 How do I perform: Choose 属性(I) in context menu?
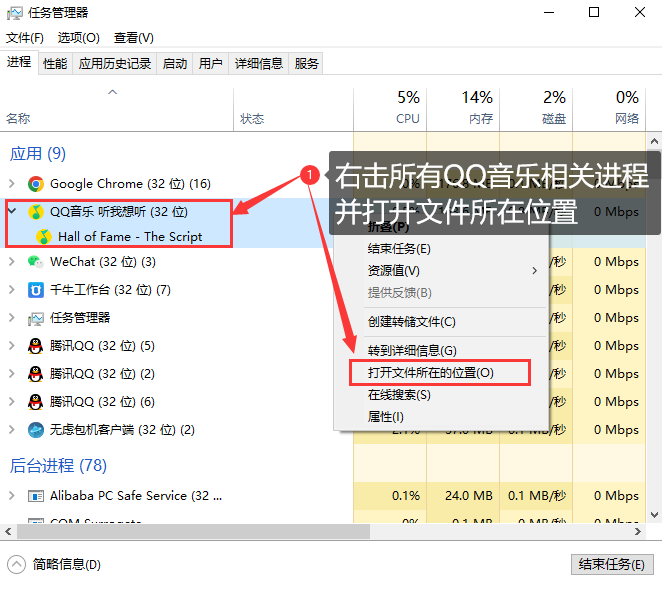[441, 417]
